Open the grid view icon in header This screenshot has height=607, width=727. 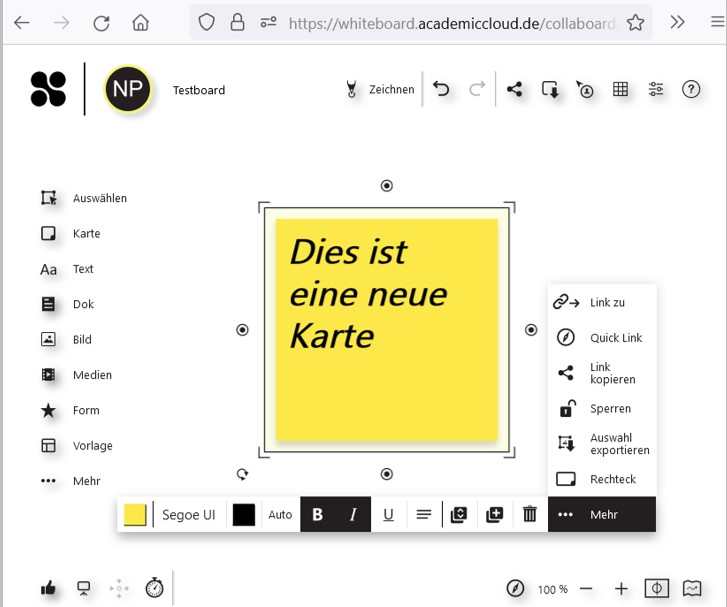point(620,89)
